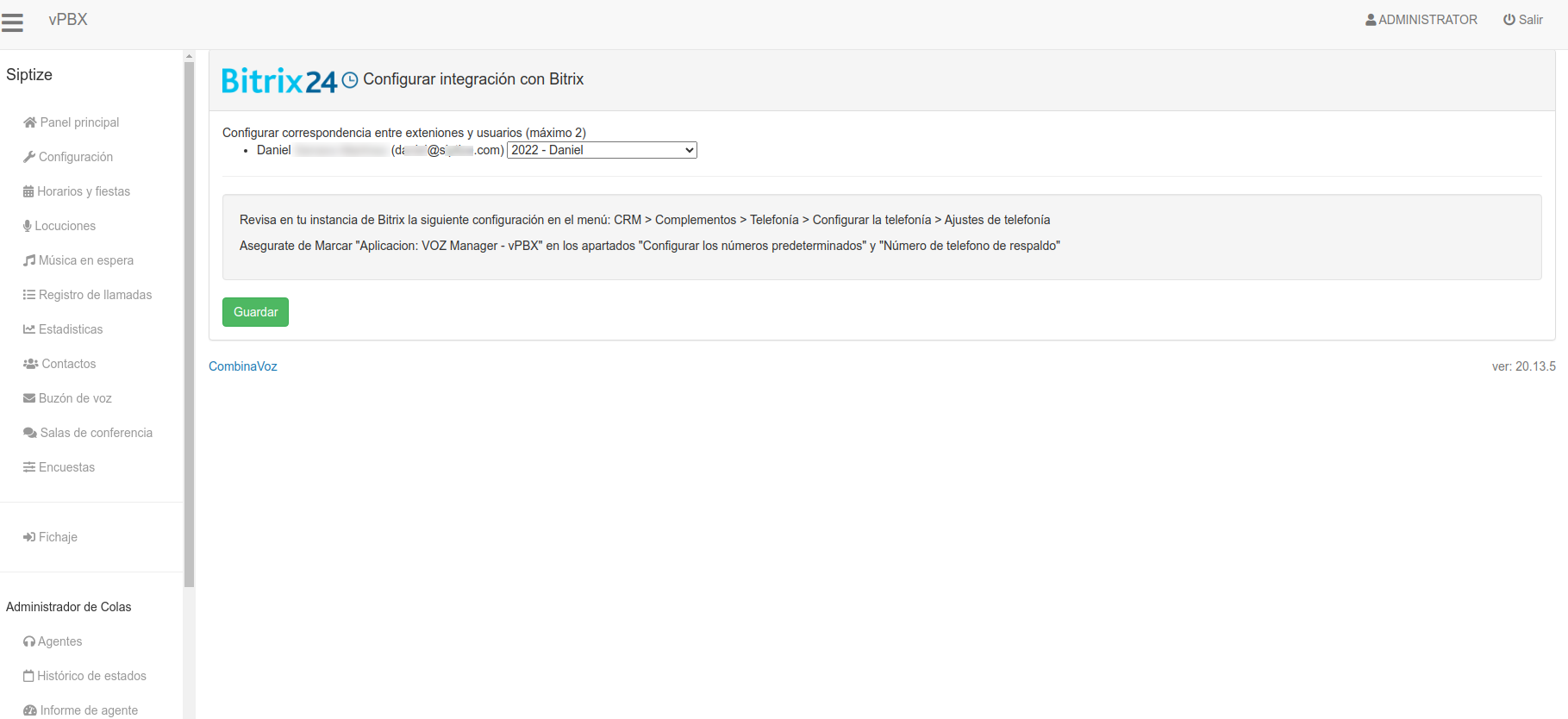
Task: Click the list icon beside Registro de llamadas
Action: (x=29, y=295)
